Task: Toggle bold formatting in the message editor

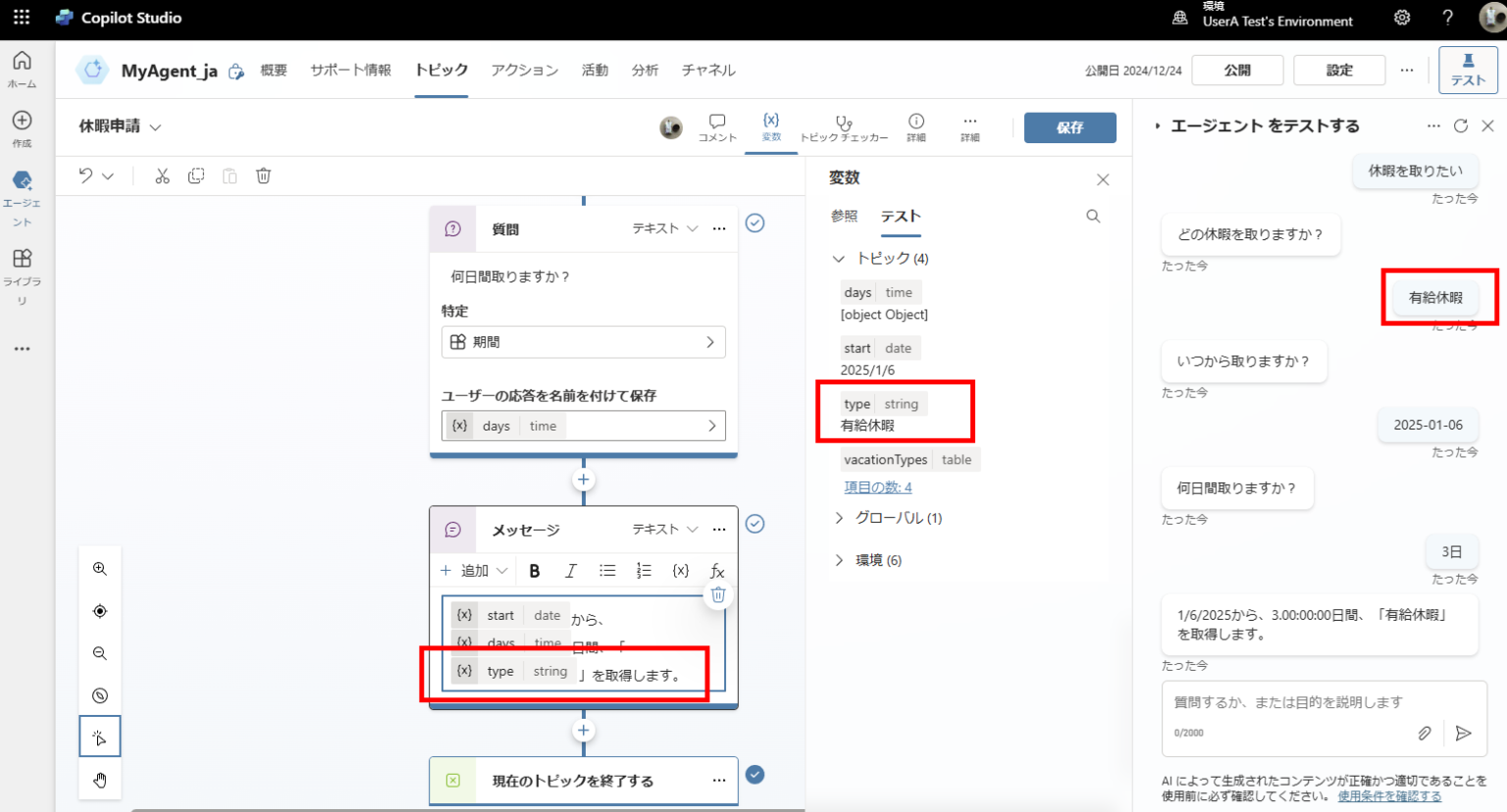Action: [535, 570]
